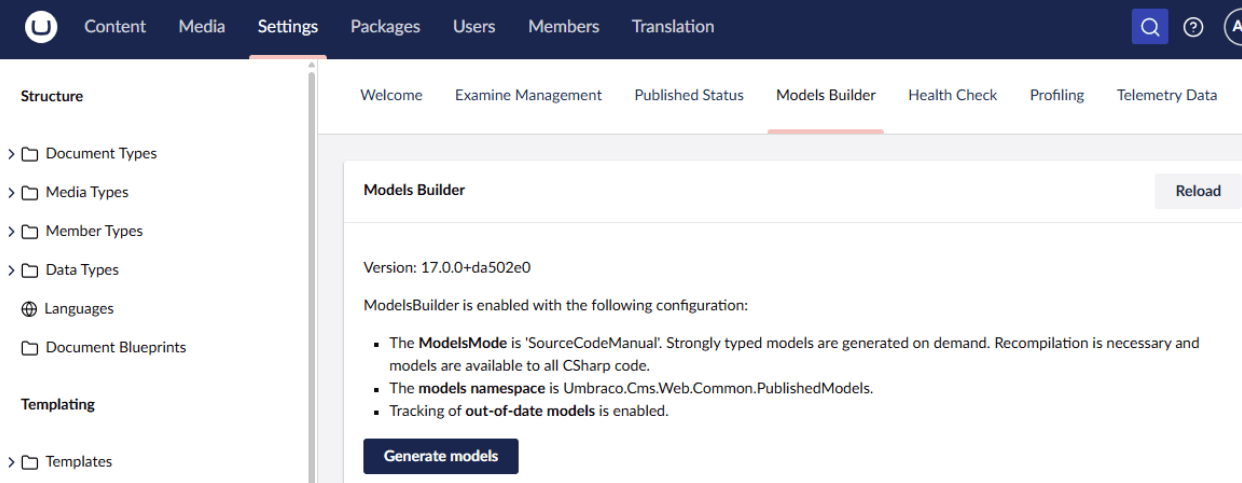
Task: Open the help question mark icon
Action: point(1193,27)
